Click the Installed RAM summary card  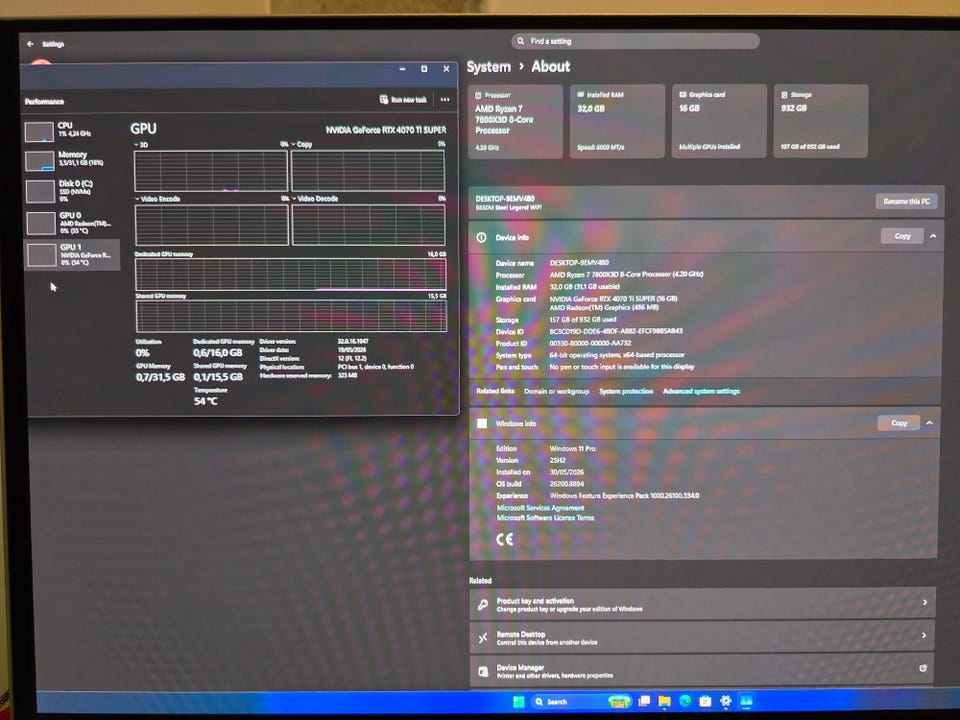click(x=617, y=121)
